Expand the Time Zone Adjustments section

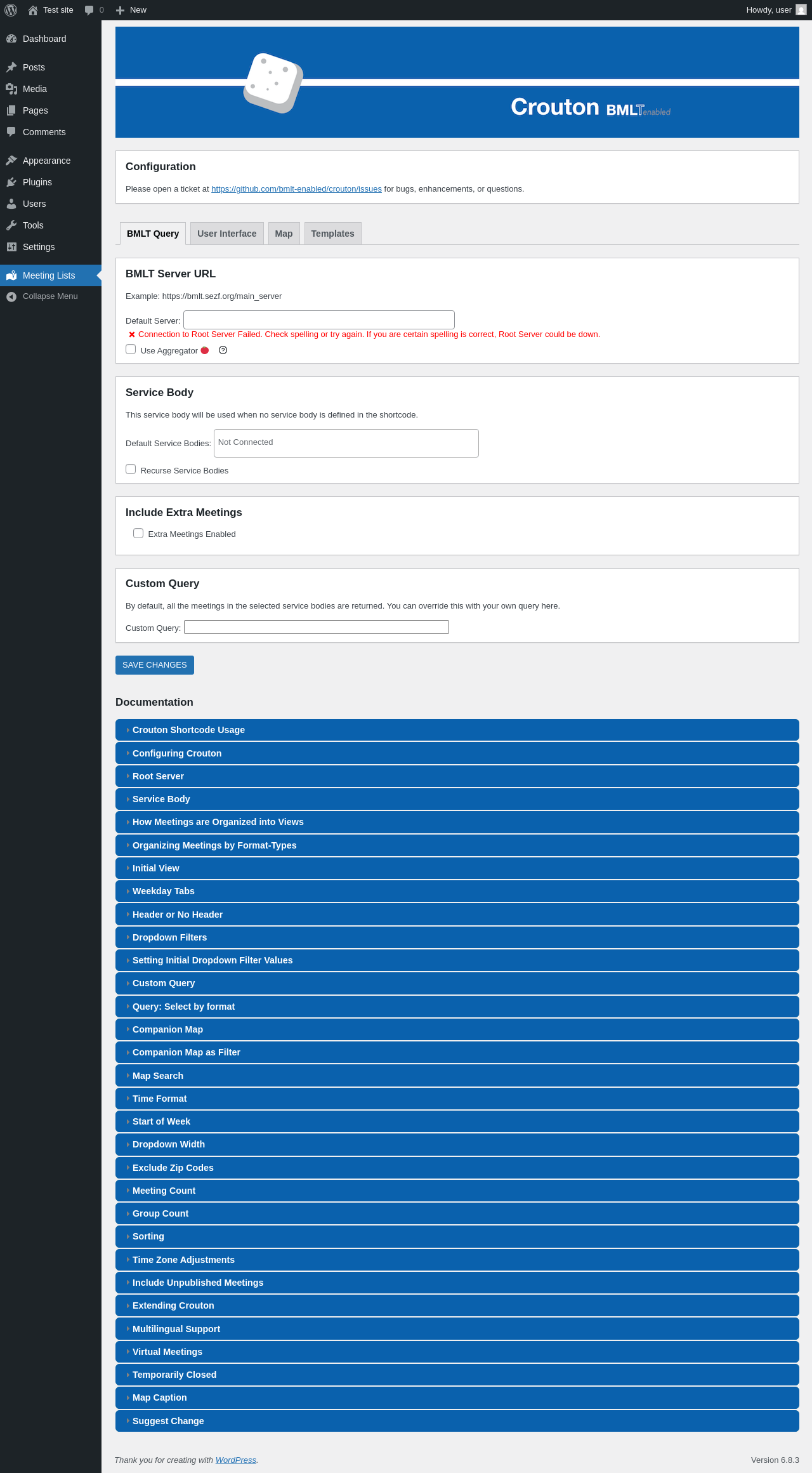point(457,1260)
